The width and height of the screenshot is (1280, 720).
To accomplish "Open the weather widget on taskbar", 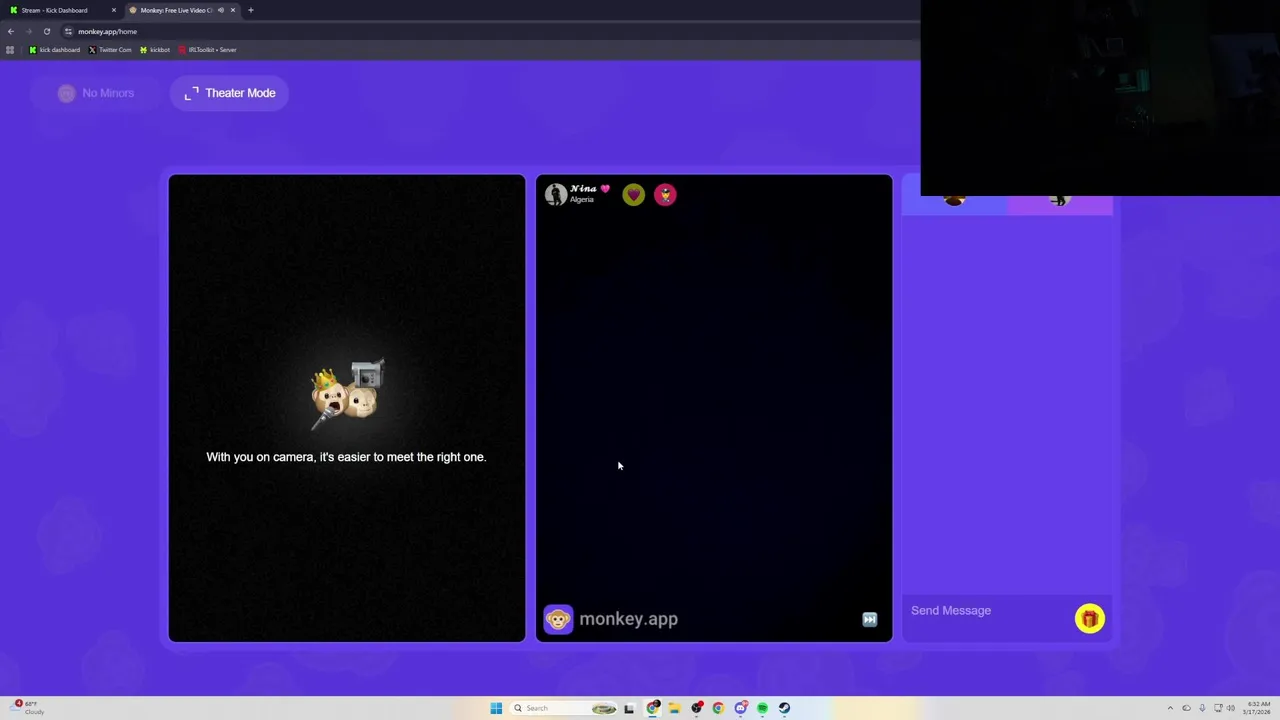I will pos(28,708).
